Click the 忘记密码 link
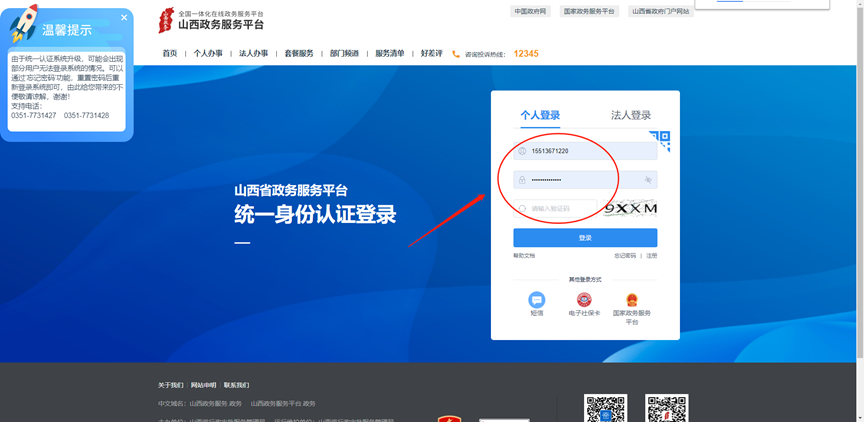 click(x=625, y=256)
